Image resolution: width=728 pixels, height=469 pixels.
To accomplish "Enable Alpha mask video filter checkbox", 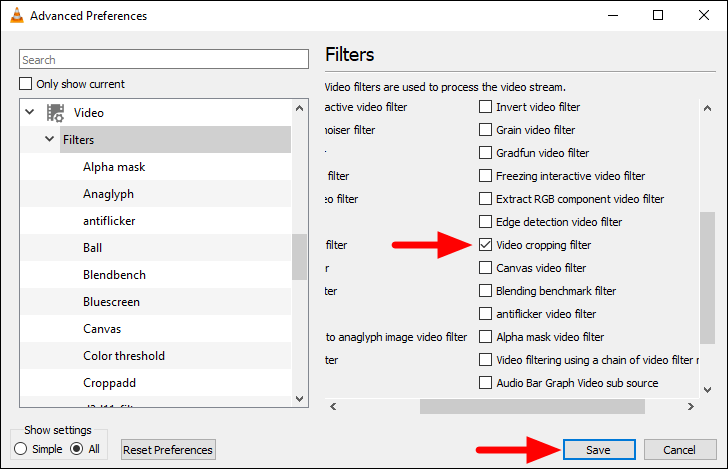I will pos(485,337).
